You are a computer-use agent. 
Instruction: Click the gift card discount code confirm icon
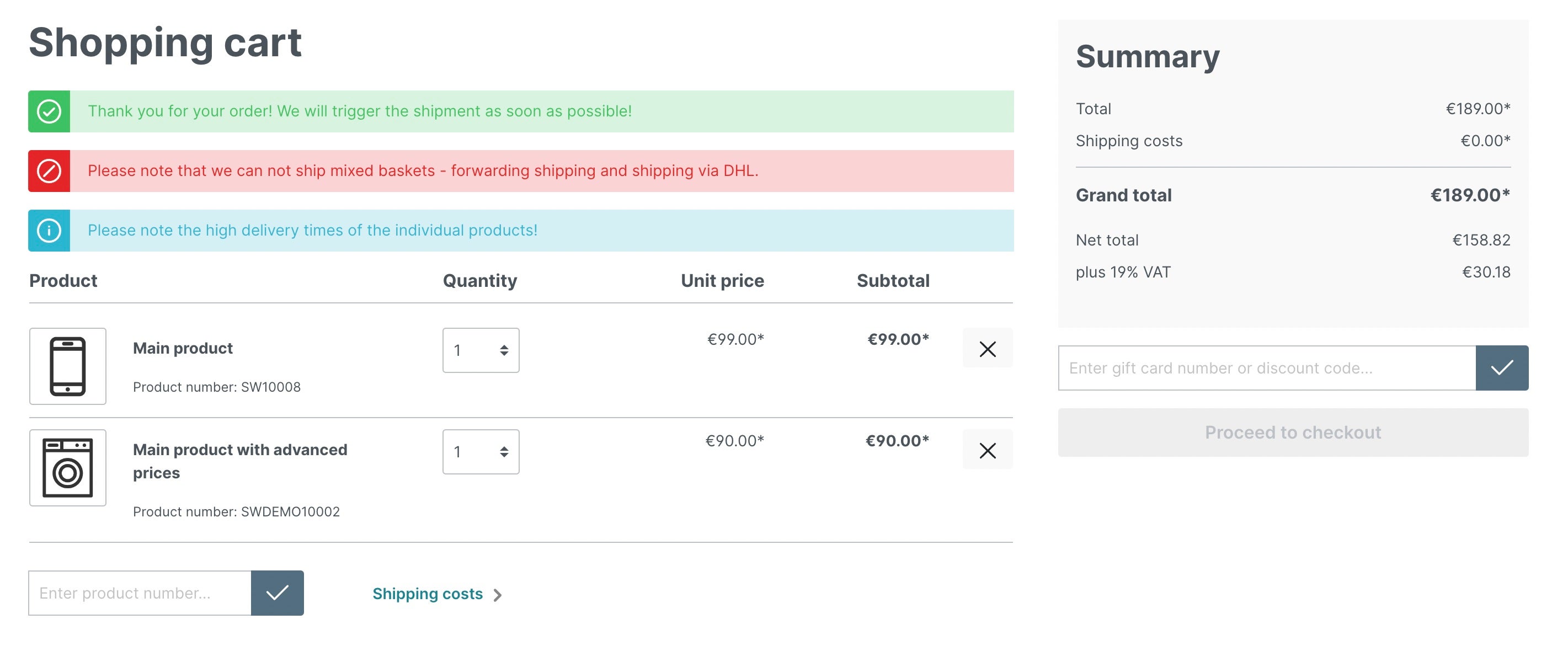click(x=1502, y=367)
